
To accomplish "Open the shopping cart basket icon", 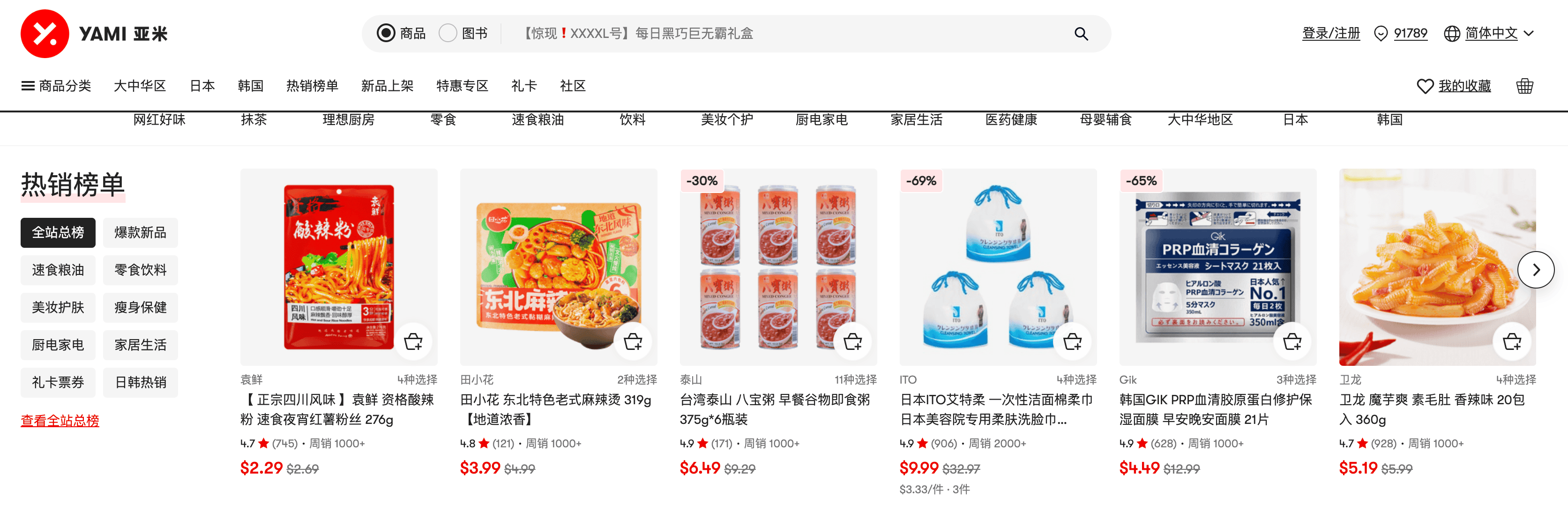I will (x=1524, y=86).
